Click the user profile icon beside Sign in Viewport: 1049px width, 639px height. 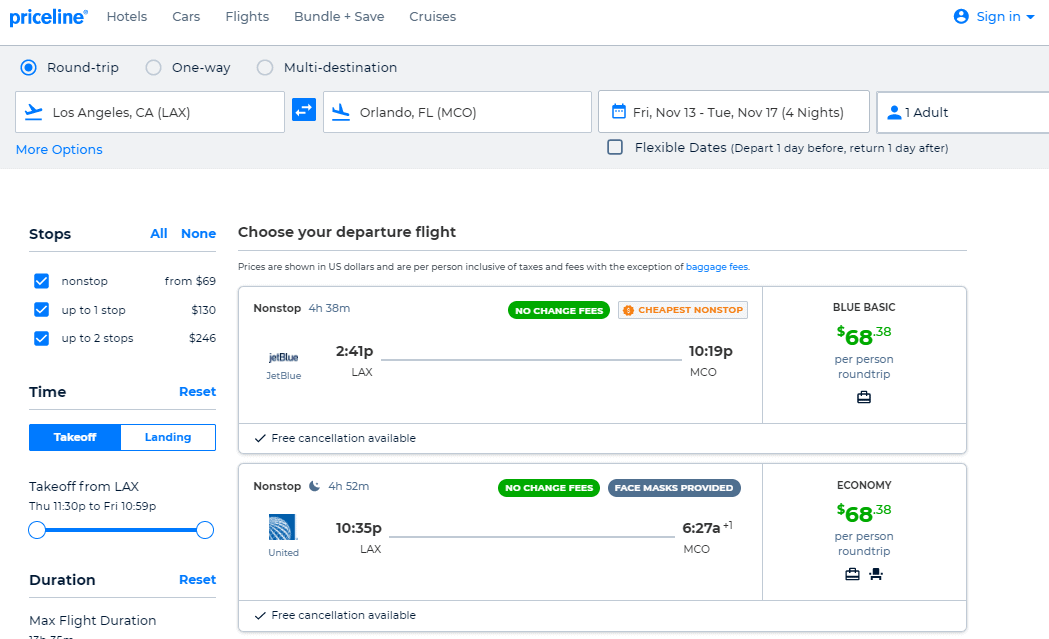coord(961,16)
